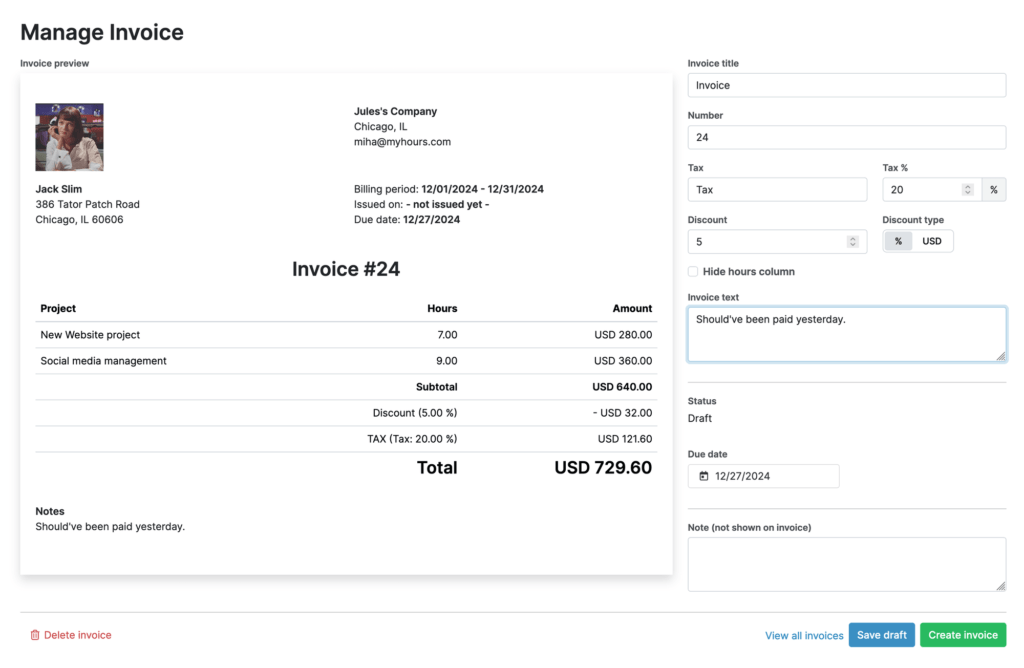
Task: Click the Invoice text textarea
Action: point(846,334)
